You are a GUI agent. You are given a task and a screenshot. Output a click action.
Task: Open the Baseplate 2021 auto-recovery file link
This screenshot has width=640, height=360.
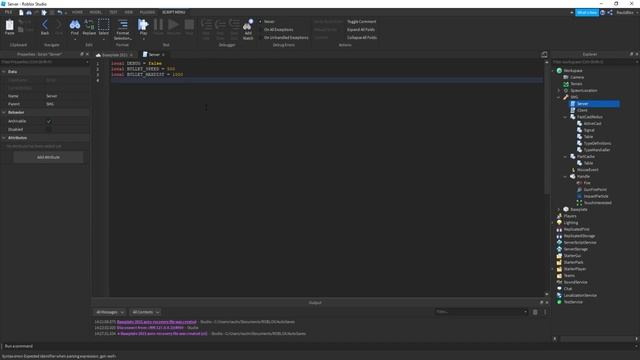tap(156, 322)
